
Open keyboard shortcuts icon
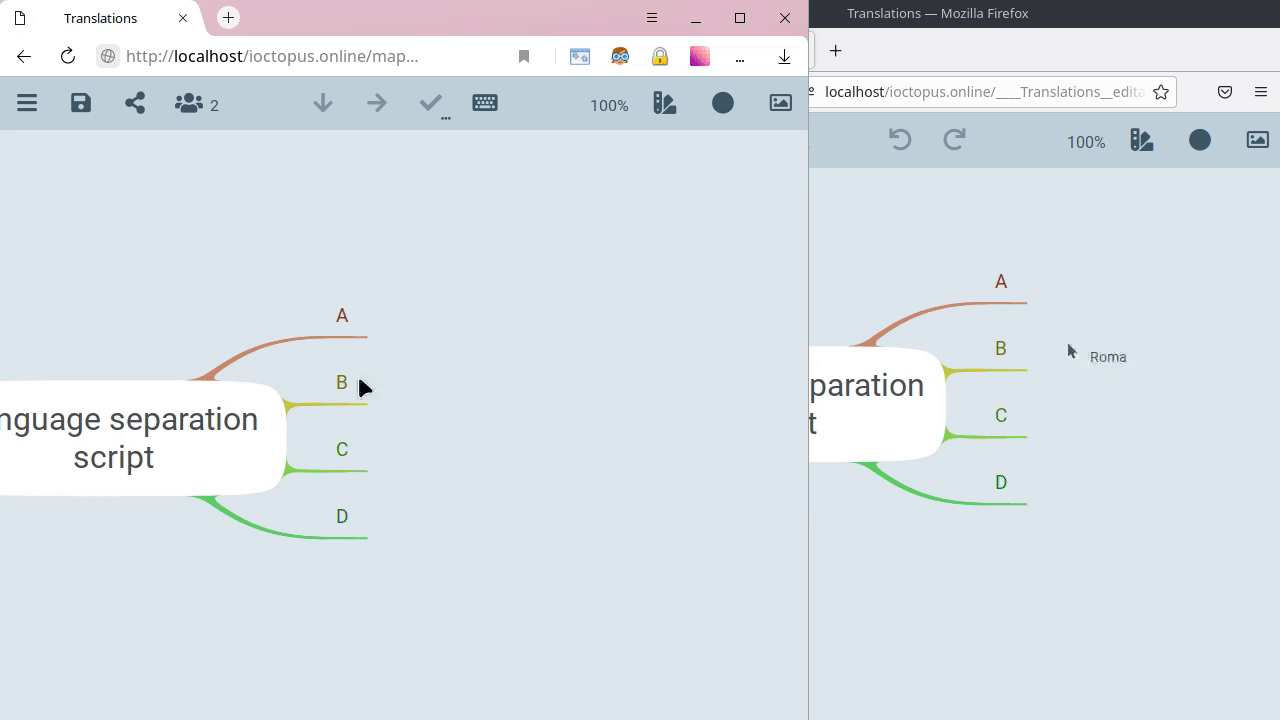tap(485, 103)
